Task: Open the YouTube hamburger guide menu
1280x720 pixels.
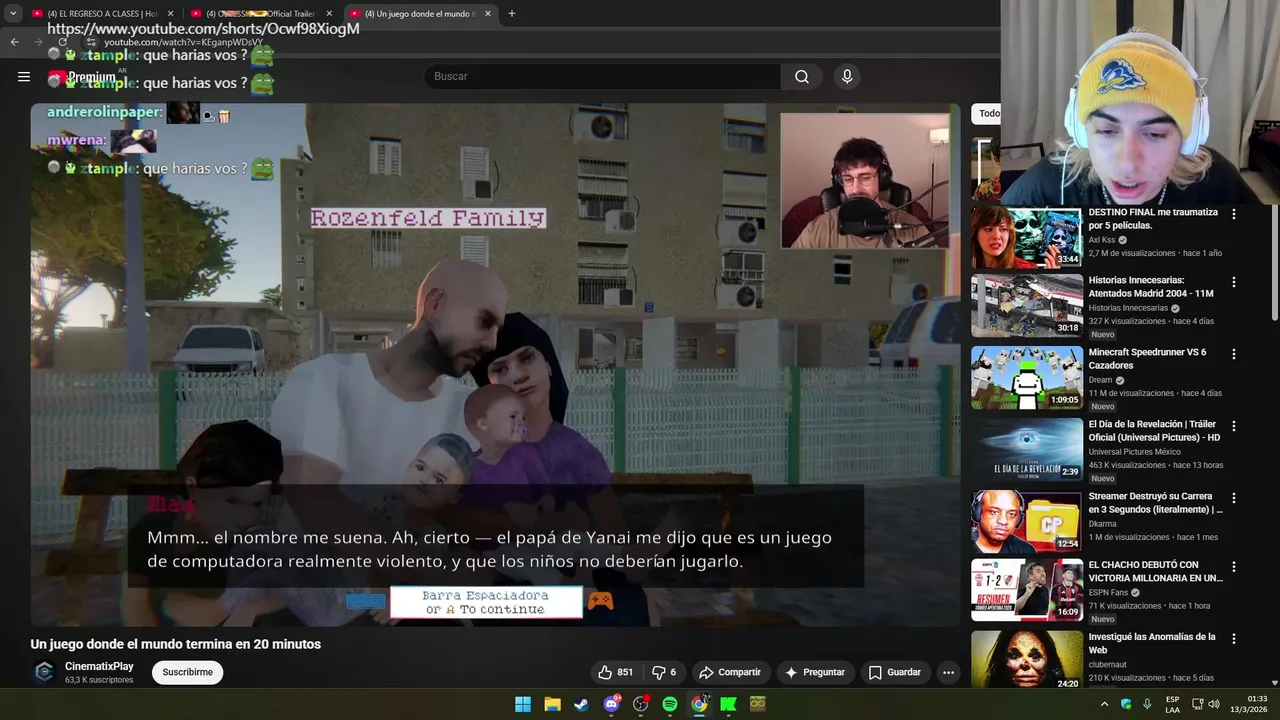Action: tap(24, 77)
